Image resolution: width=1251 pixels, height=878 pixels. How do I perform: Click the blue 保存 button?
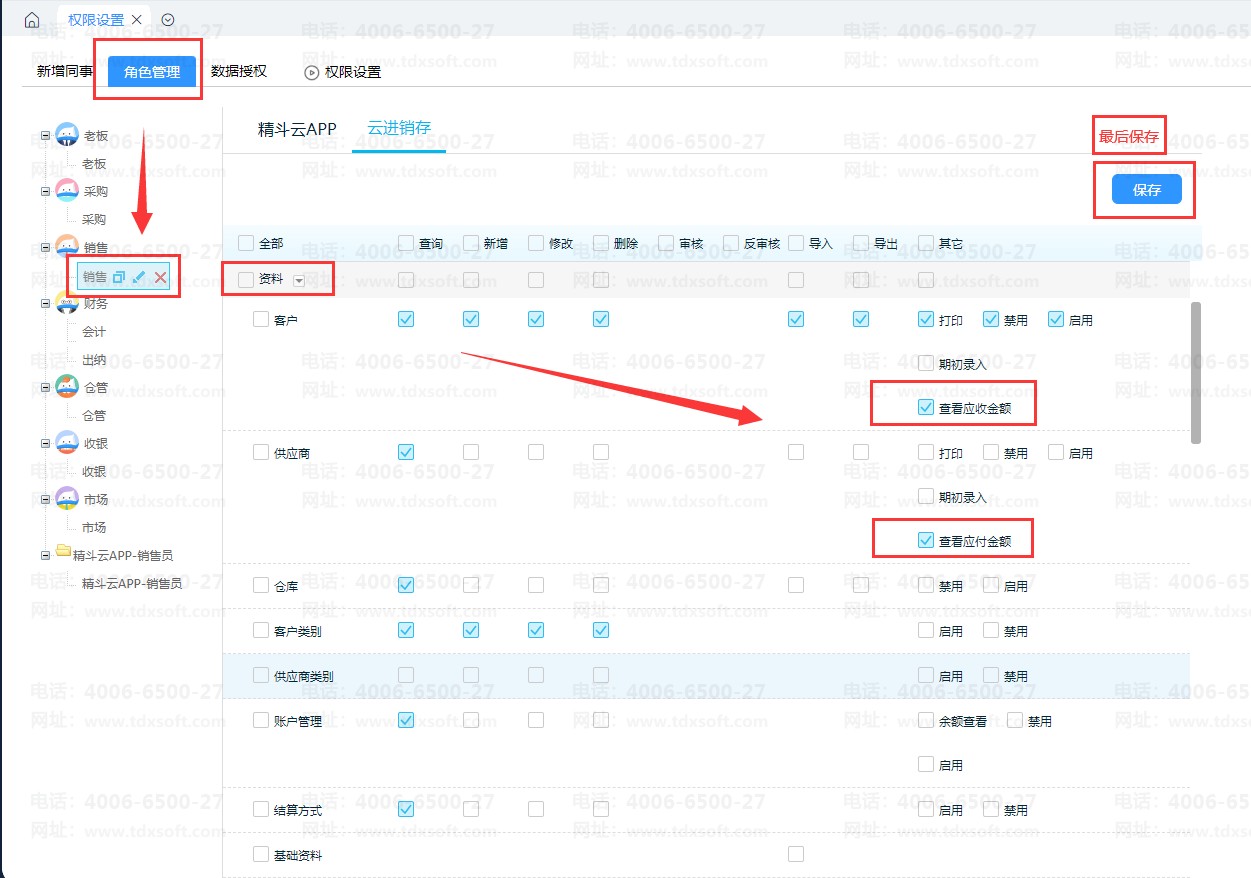(x=1147, y=190)
